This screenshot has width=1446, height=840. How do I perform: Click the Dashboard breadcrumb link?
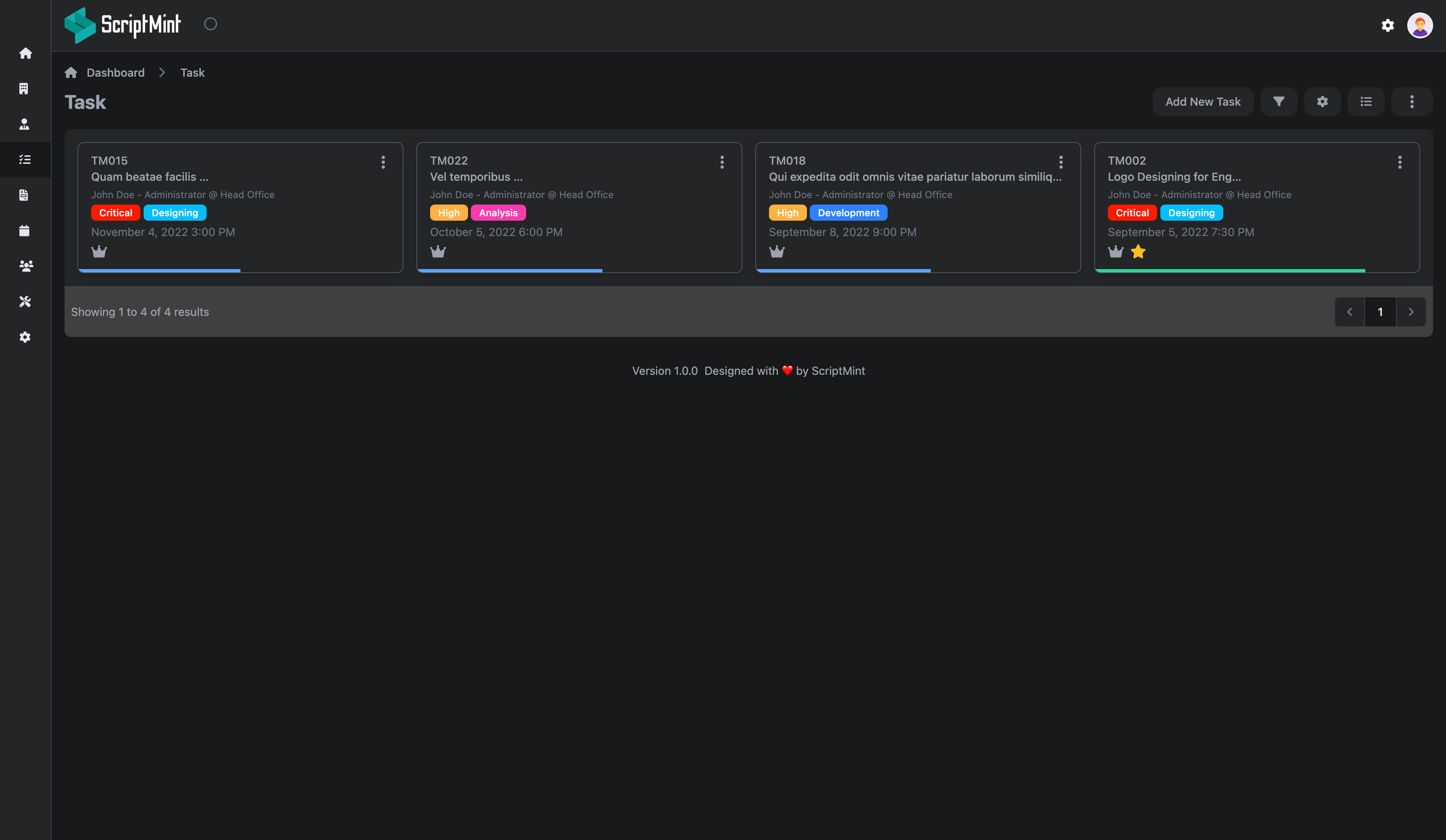115,72
